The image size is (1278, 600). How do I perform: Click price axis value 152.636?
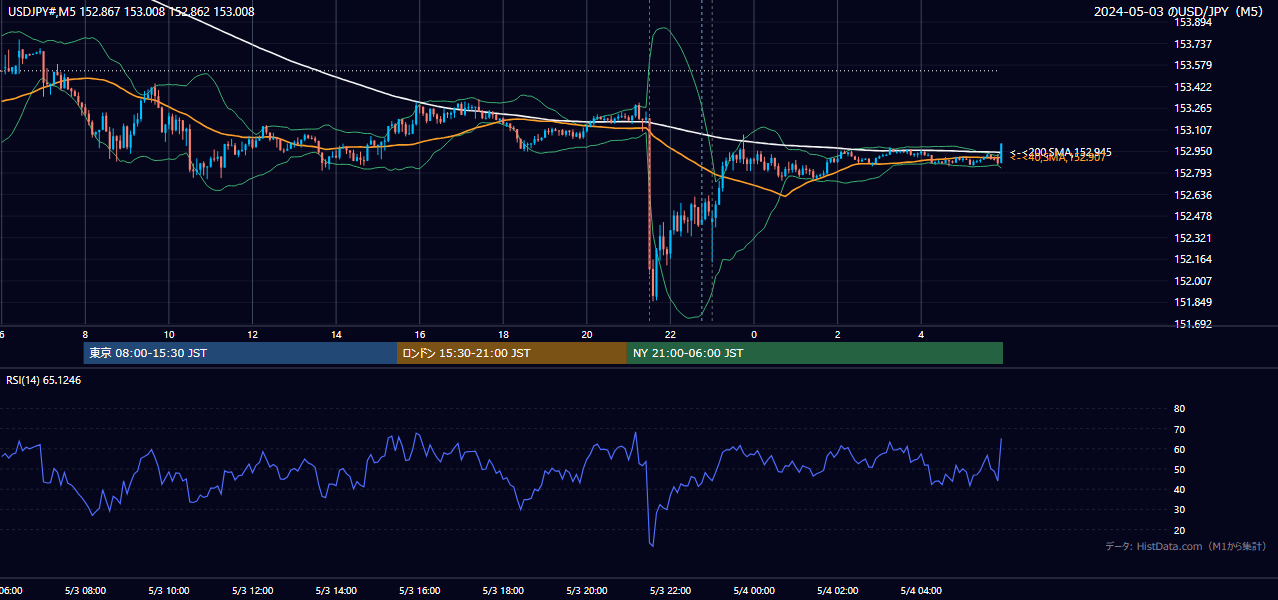coord(1192,195)
